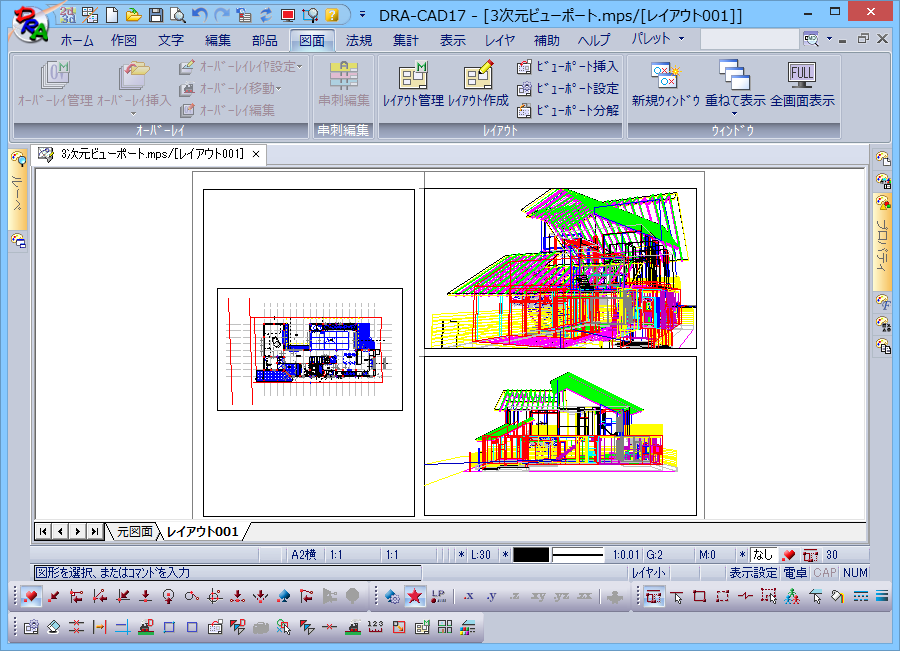
Task: Click the ribbon search input field
Action: [749, 39]
